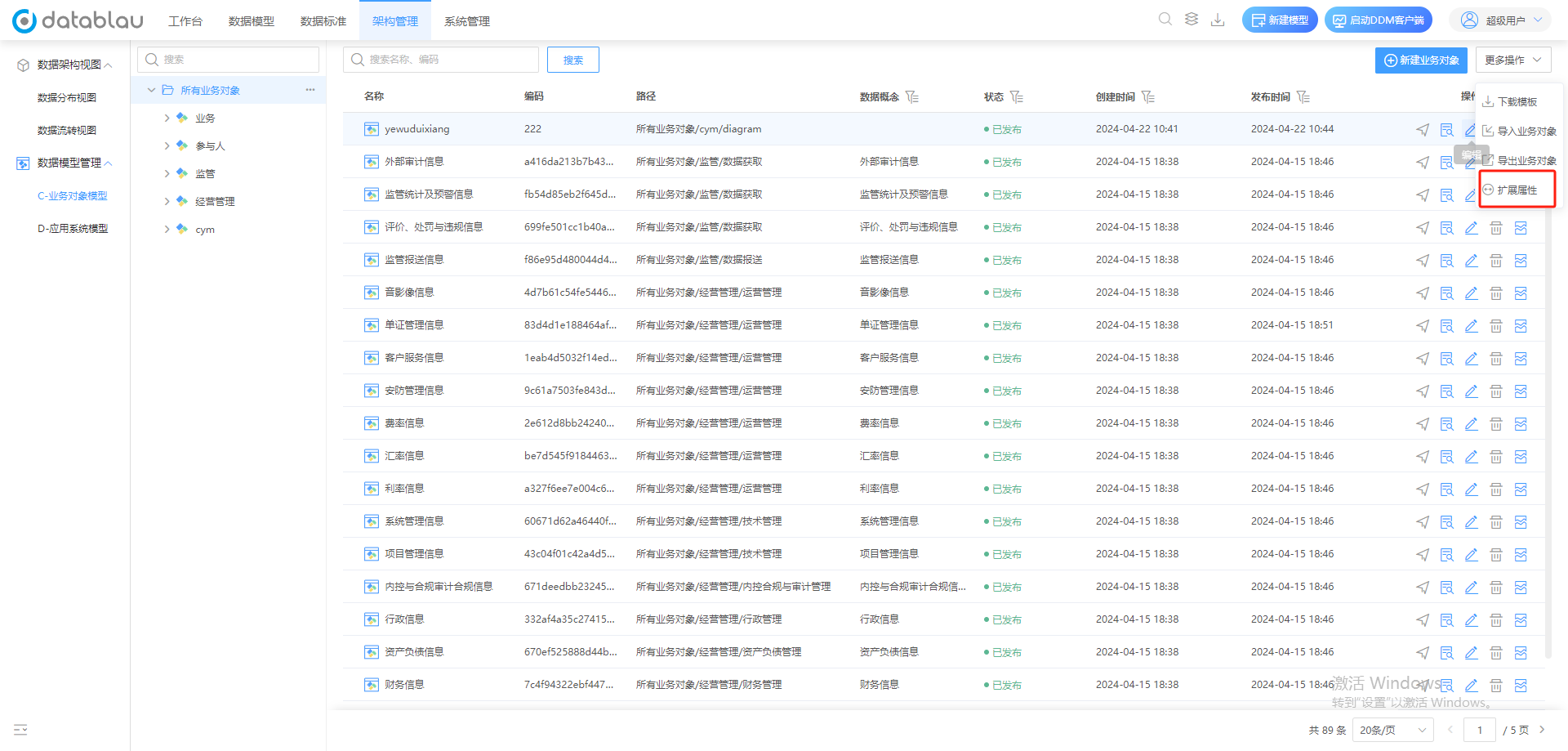Collapse the 所有业务对象 root node
This screenshot has height=751, width=1568.
(x=151, y=90)
